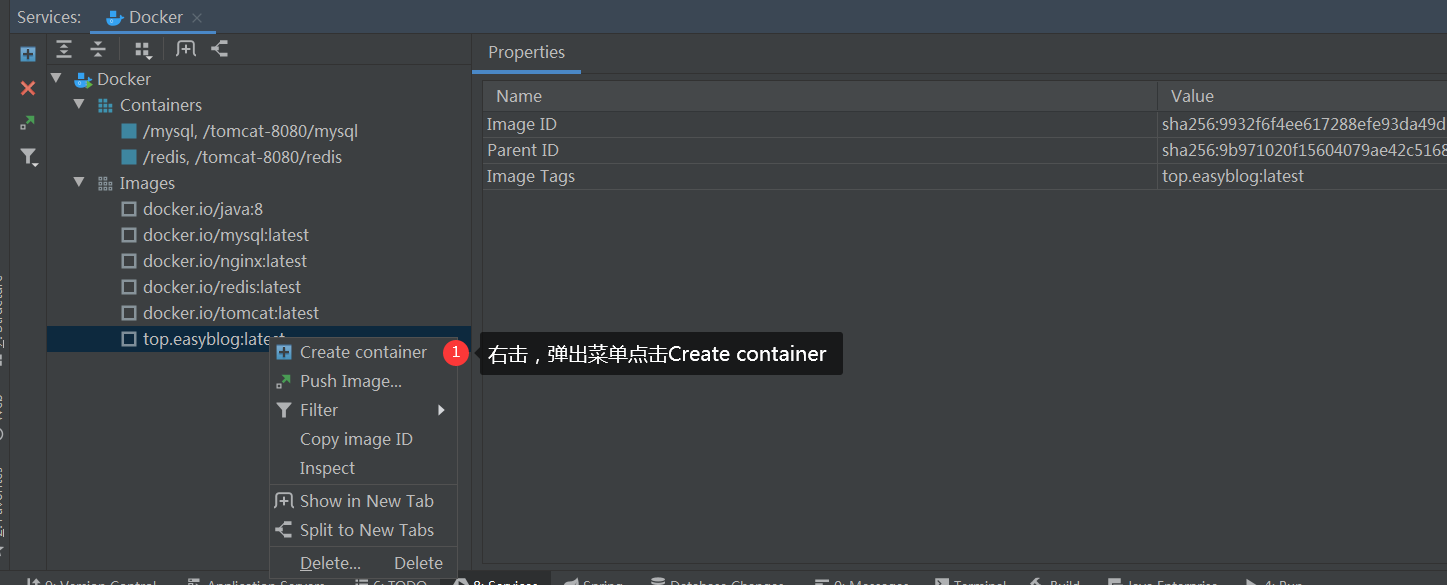
Task: Collapse the Docker root node arrow
Action: (x=56, y=78)
